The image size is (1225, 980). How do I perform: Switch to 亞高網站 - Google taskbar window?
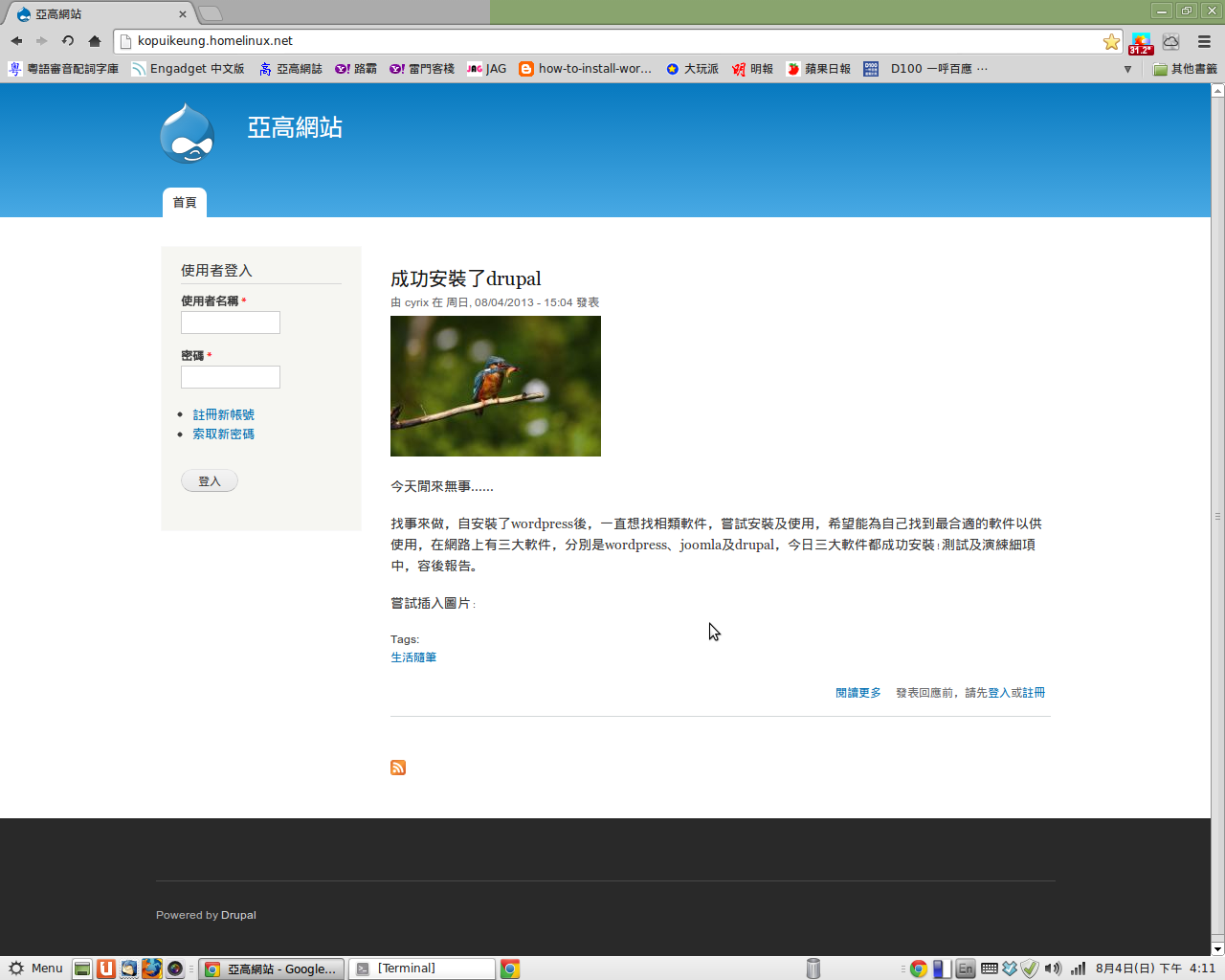point(272,969)
